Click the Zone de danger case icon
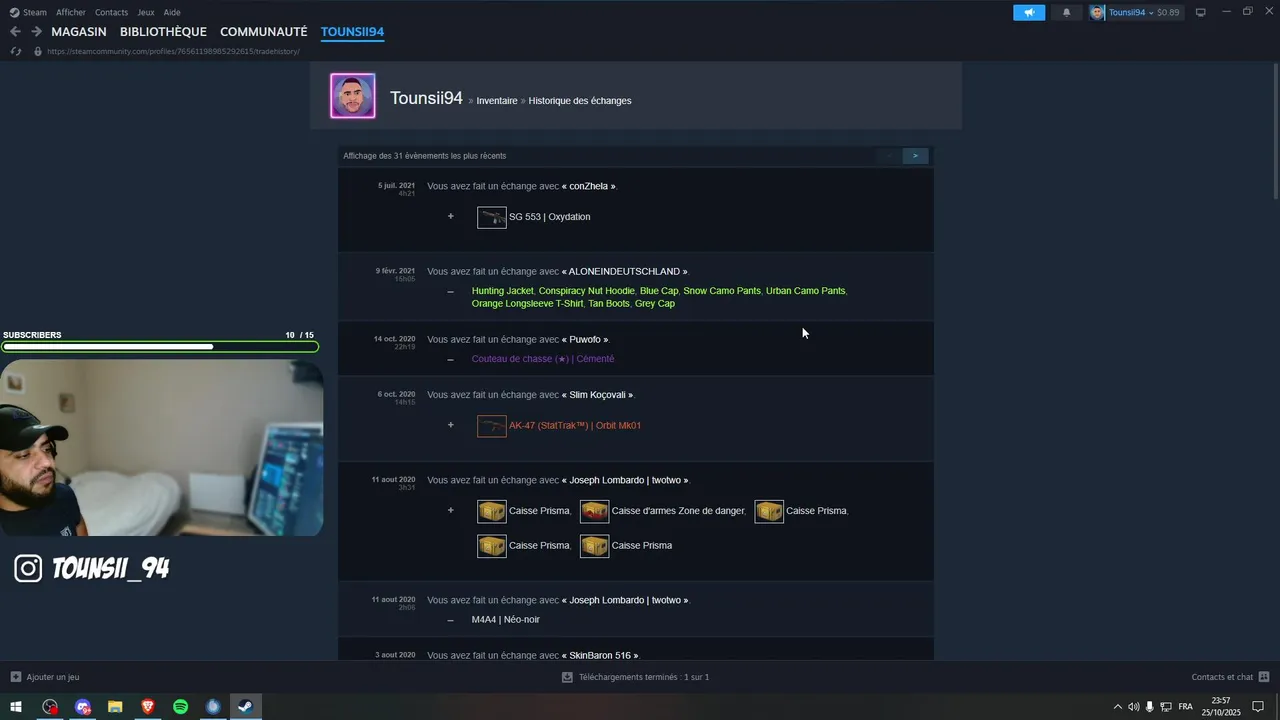Viewport: 1280px width, 720px height. [x=594, y=511]
